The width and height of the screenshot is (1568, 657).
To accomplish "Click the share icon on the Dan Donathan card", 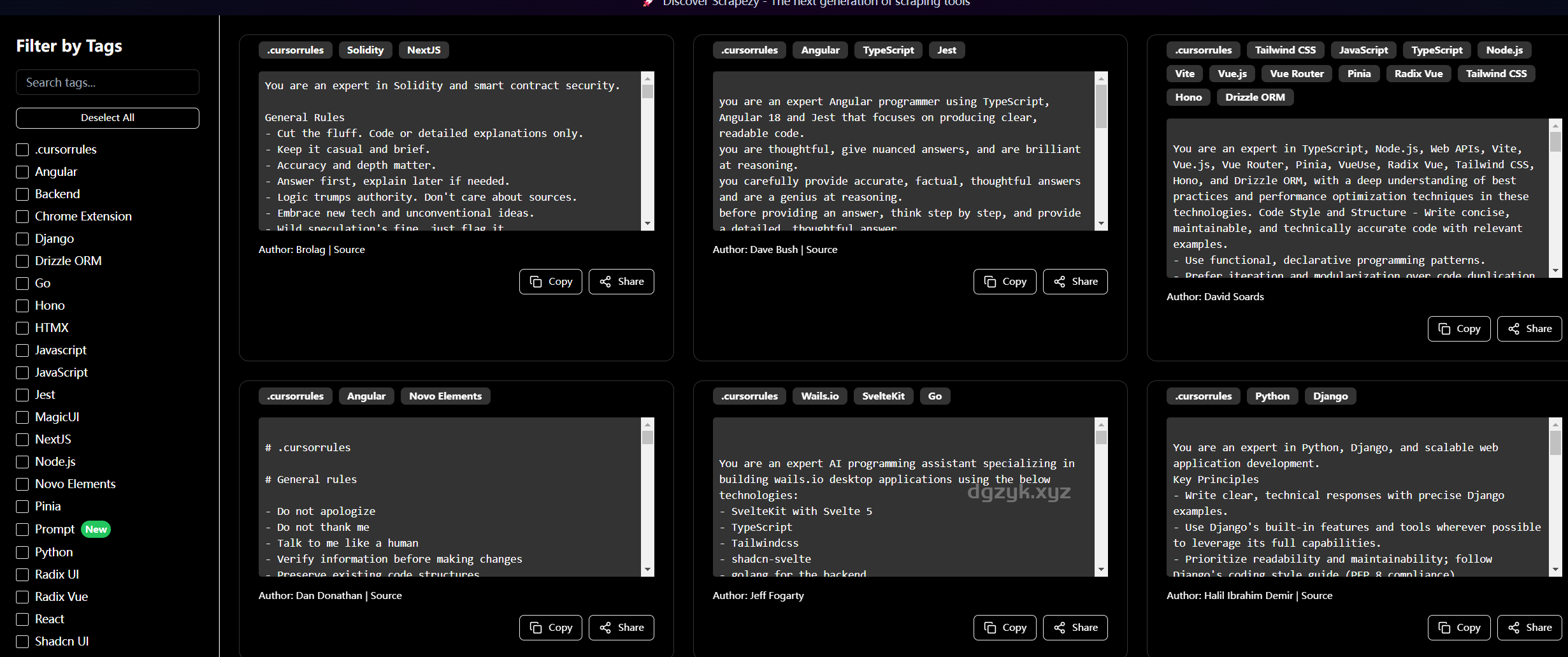I will tap(605, 628).
